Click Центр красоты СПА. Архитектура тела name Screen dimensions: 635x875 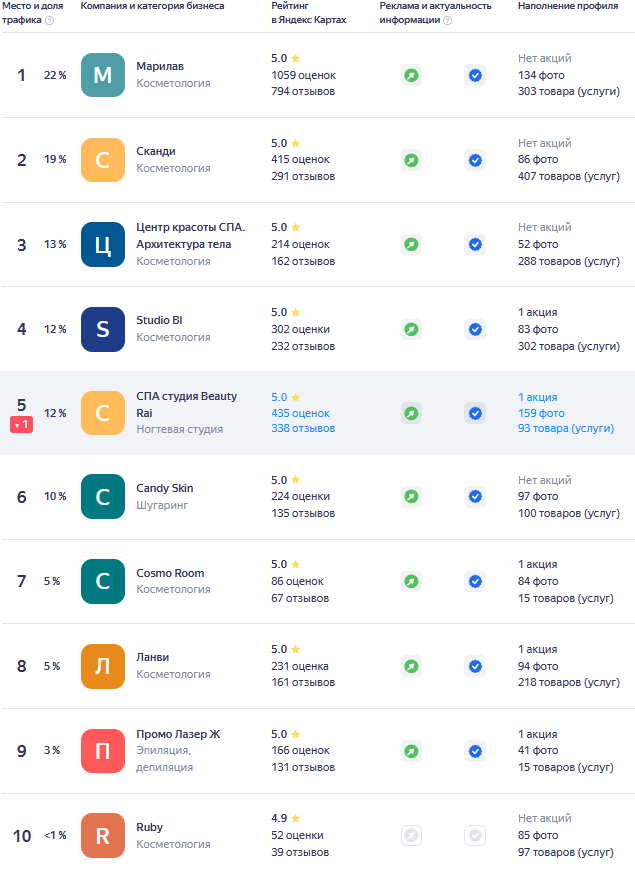click(x=191, y=235)
